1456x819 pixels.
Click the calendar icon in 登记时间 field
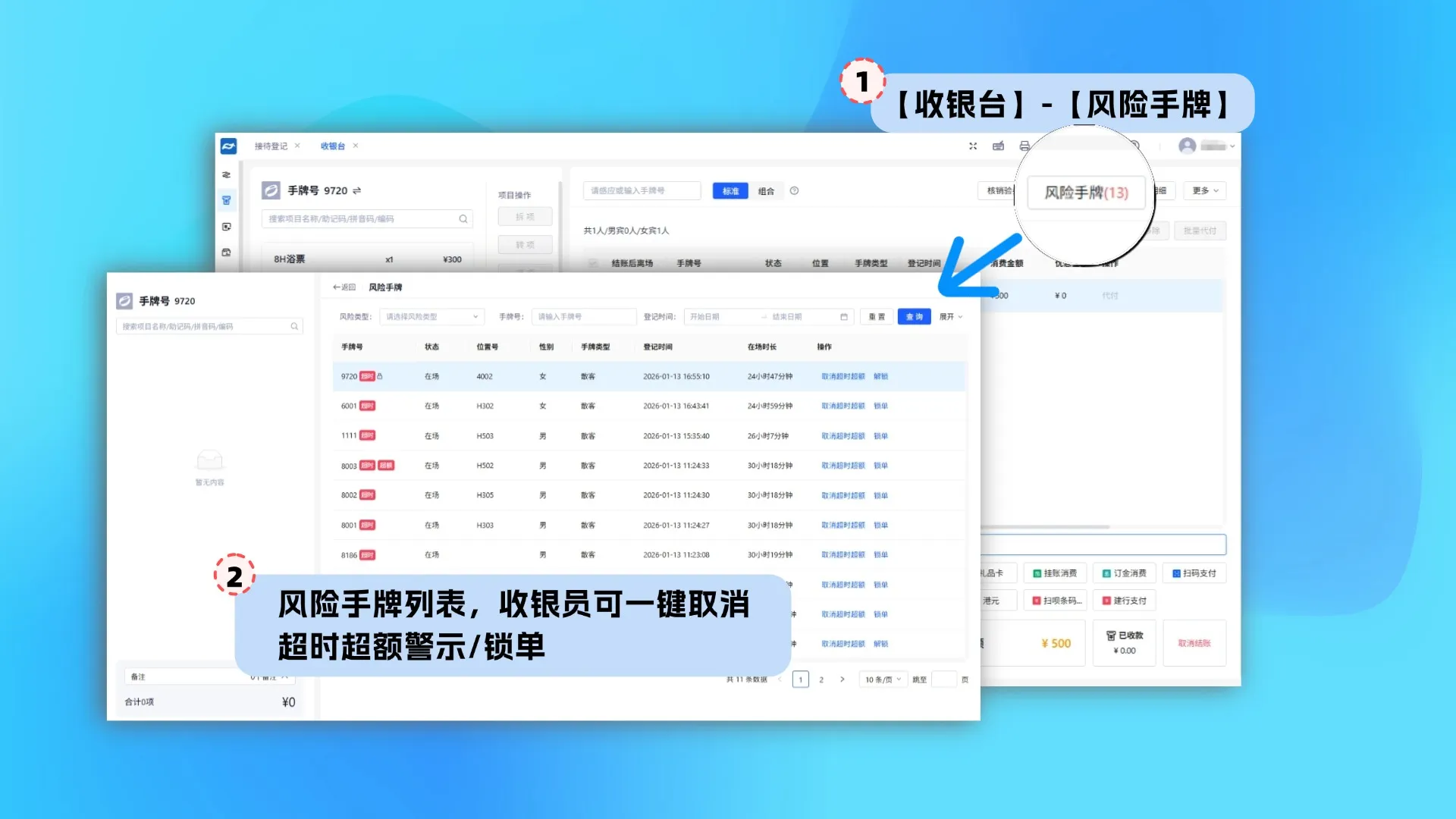pyautogui.click(x=843, y=317)
